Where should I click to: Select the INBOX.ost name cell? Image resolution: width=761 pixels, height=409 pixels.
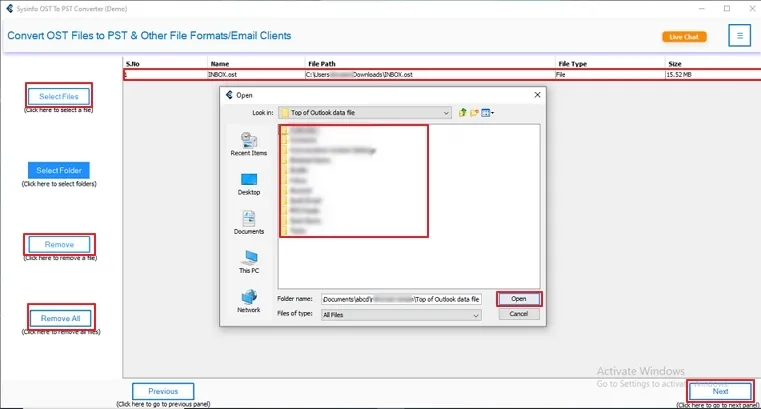256,75
